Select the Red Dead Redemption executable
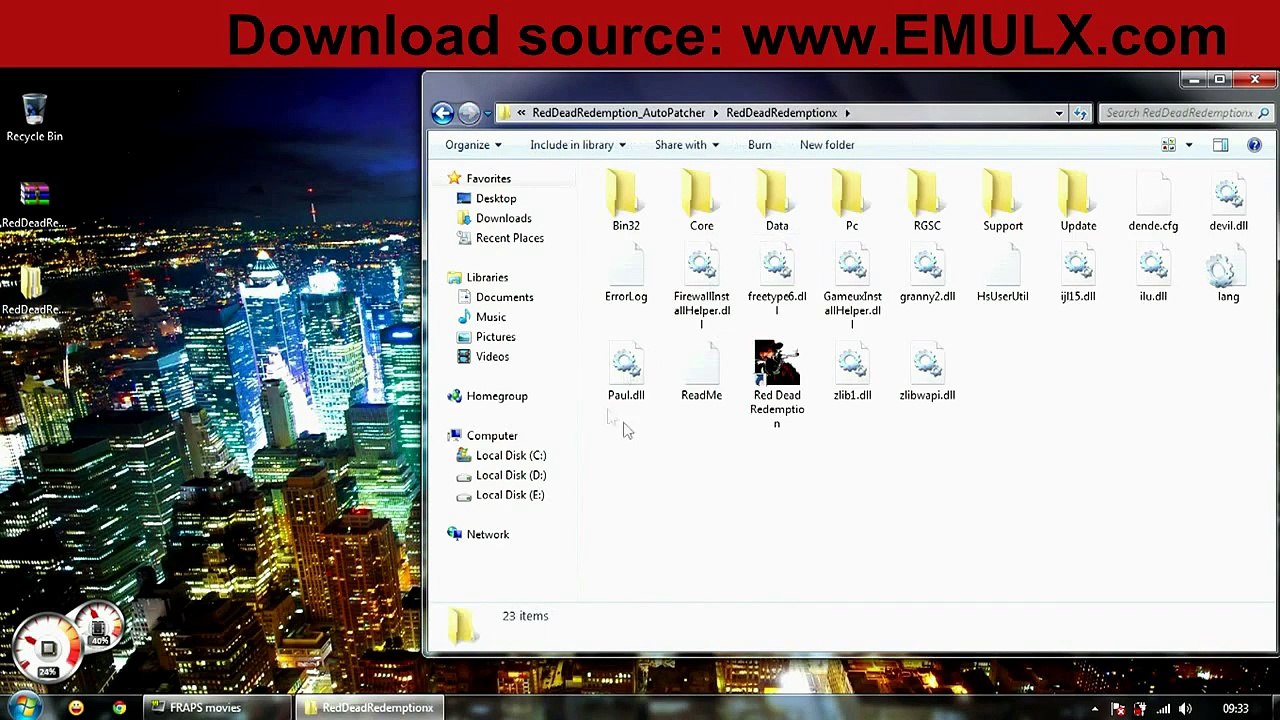The image size is (1280, 720). pos(777,384)
